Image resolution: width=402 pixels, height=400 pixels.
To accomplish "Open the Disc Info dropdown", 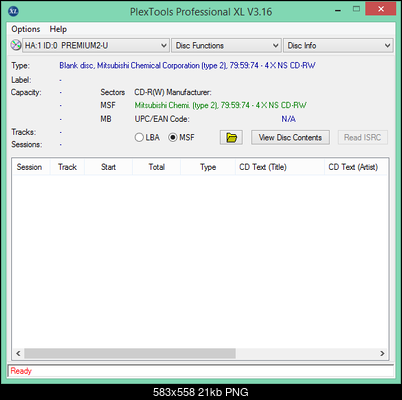I will (338, 45).
